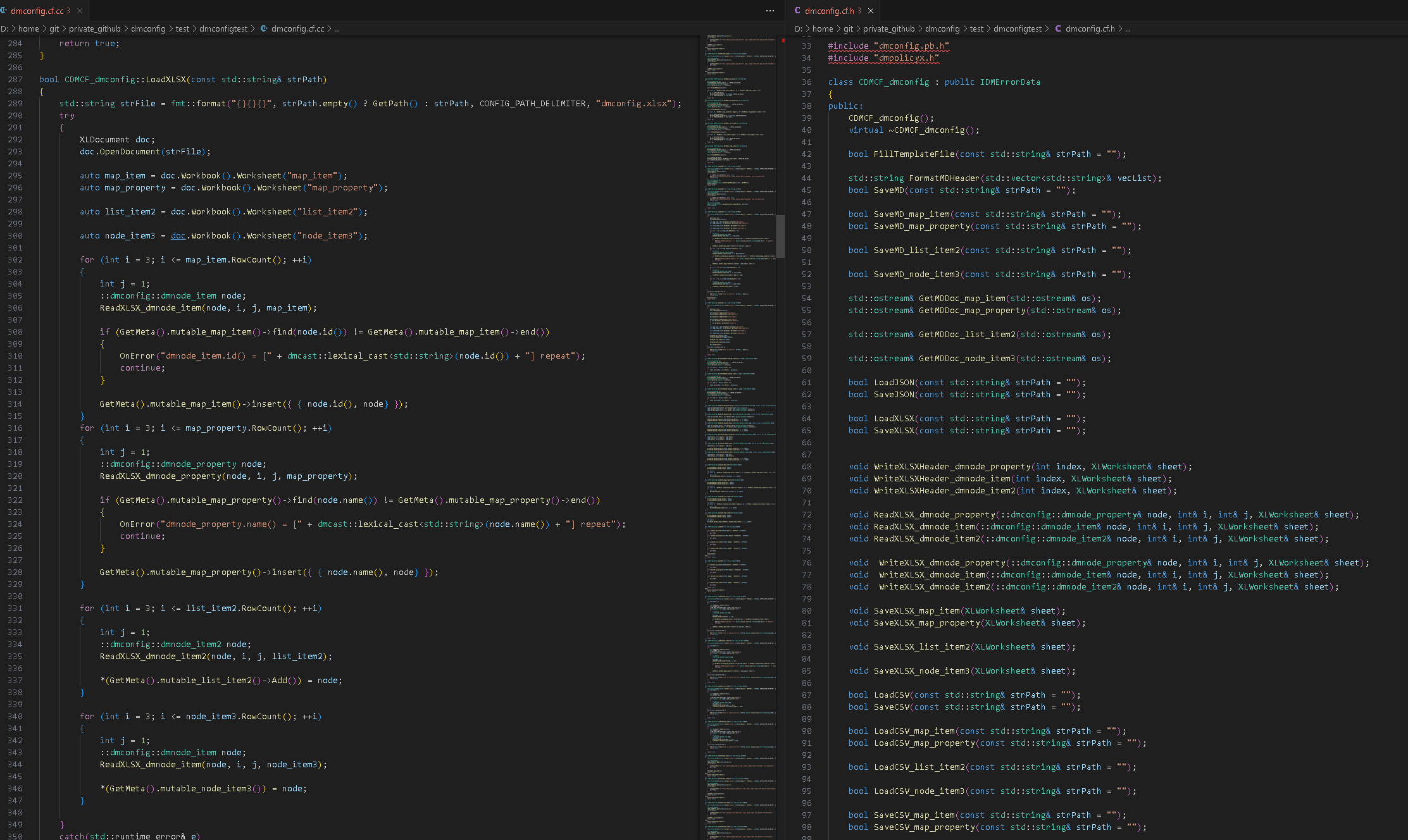Click underlined 'doc' identifier on line 300

pyautogui.click(x=178, y=236)
